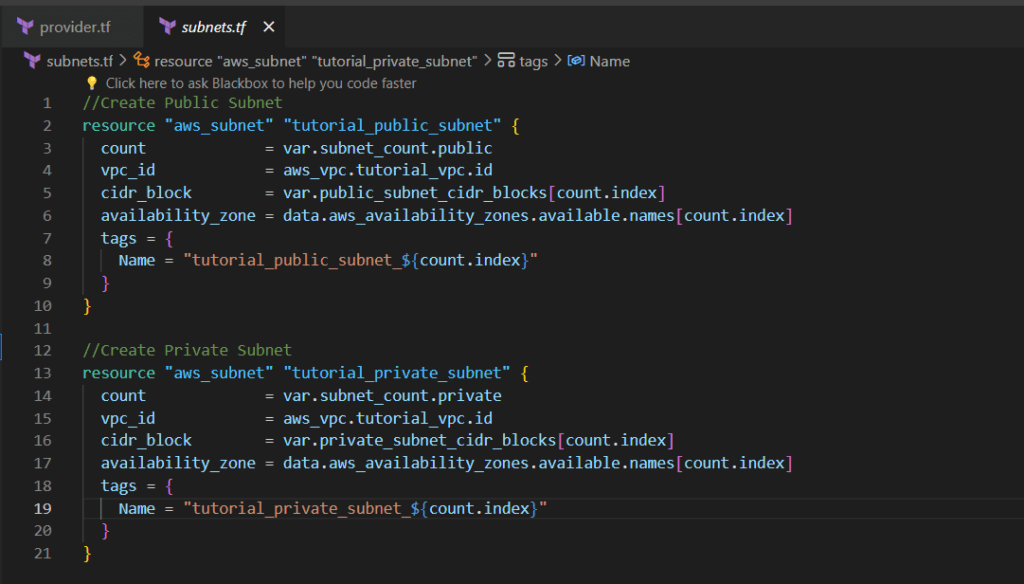Click the lightbulb icon beside the Blackbox hint

pos(92,83)
